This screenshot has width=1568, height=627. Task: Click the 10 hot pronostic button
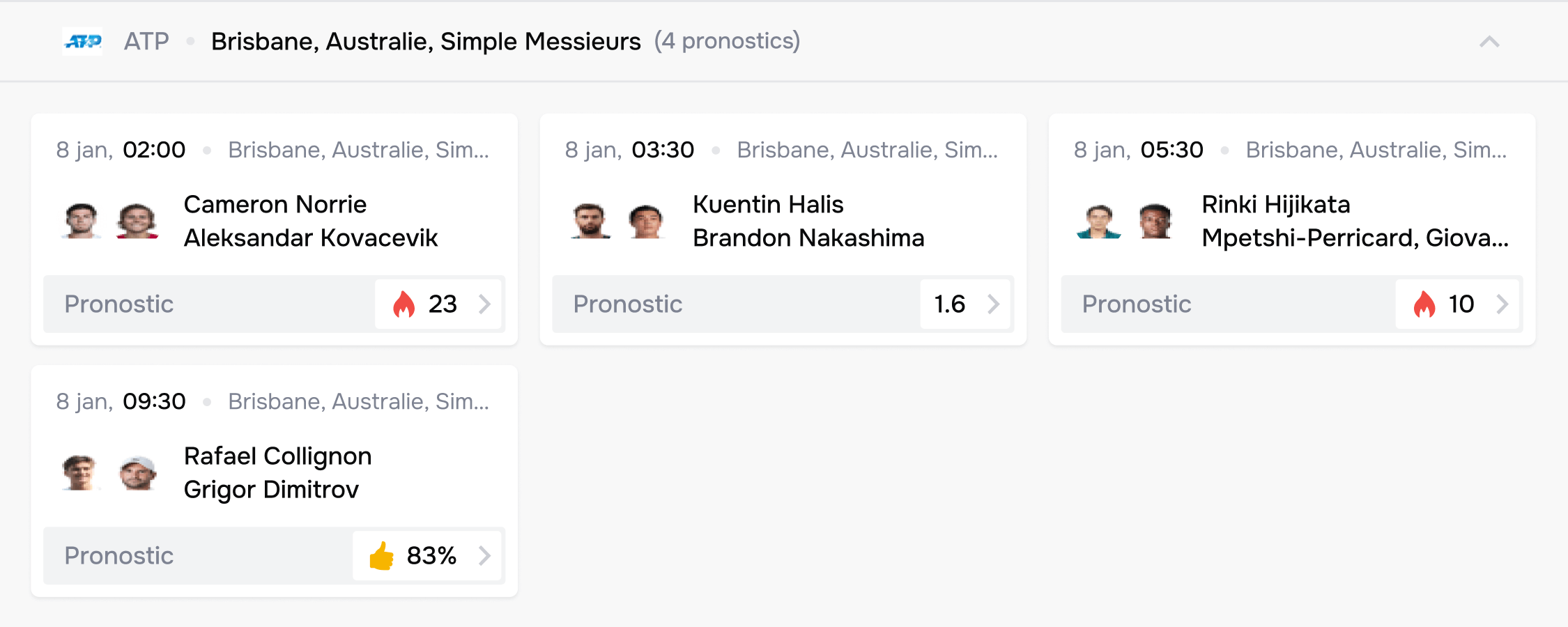[1457, 304]
